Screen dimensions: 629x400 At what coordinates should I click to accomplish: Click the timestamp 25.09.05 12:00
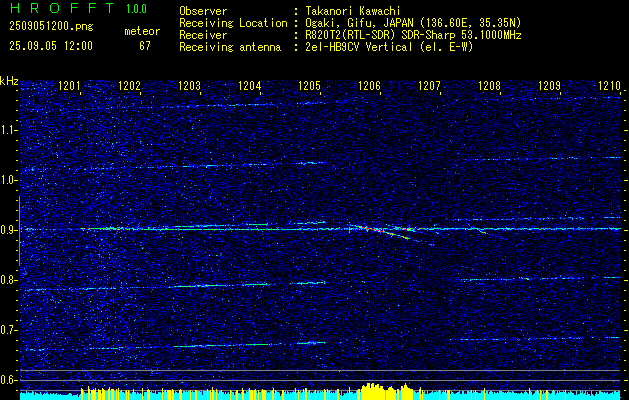tap(51, 46)
